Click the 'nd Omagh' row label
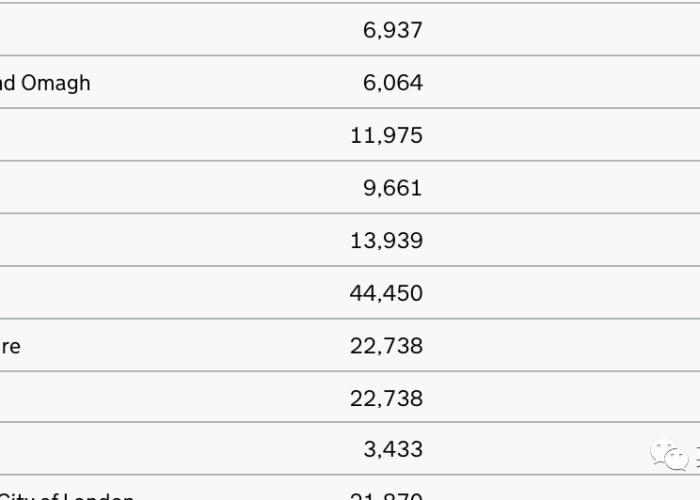700x500 pixels. 45,83
